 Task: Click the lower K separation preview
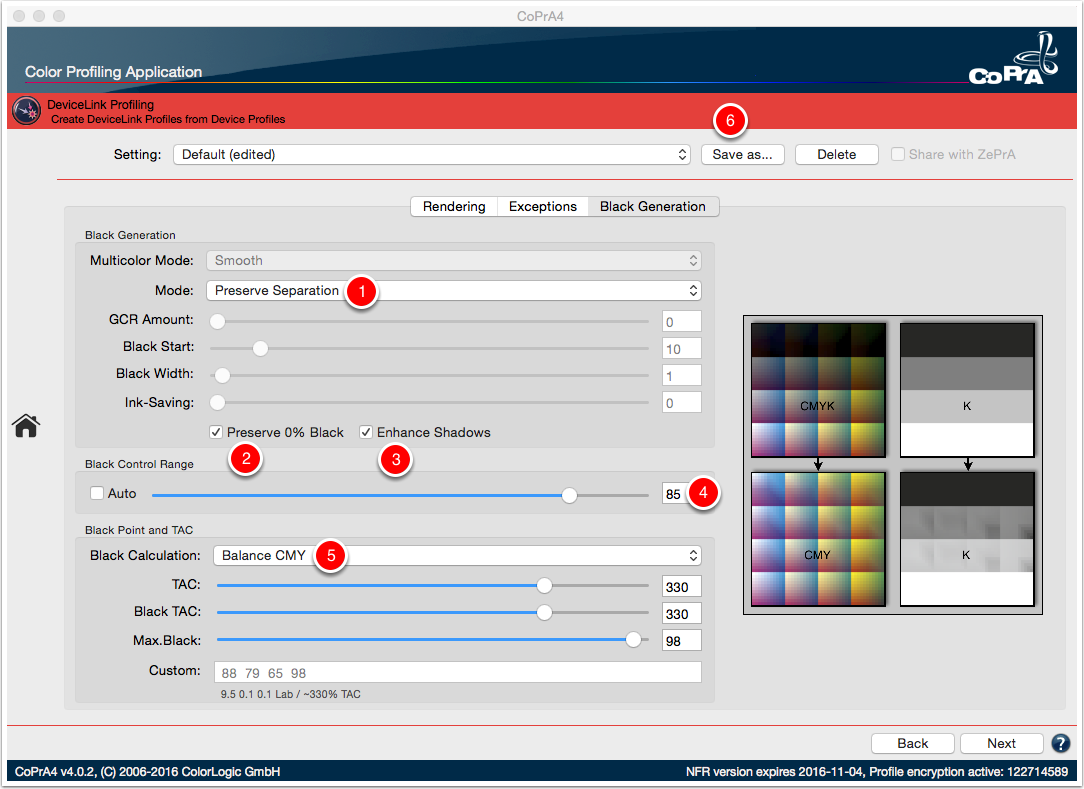(x=967, y=539)
